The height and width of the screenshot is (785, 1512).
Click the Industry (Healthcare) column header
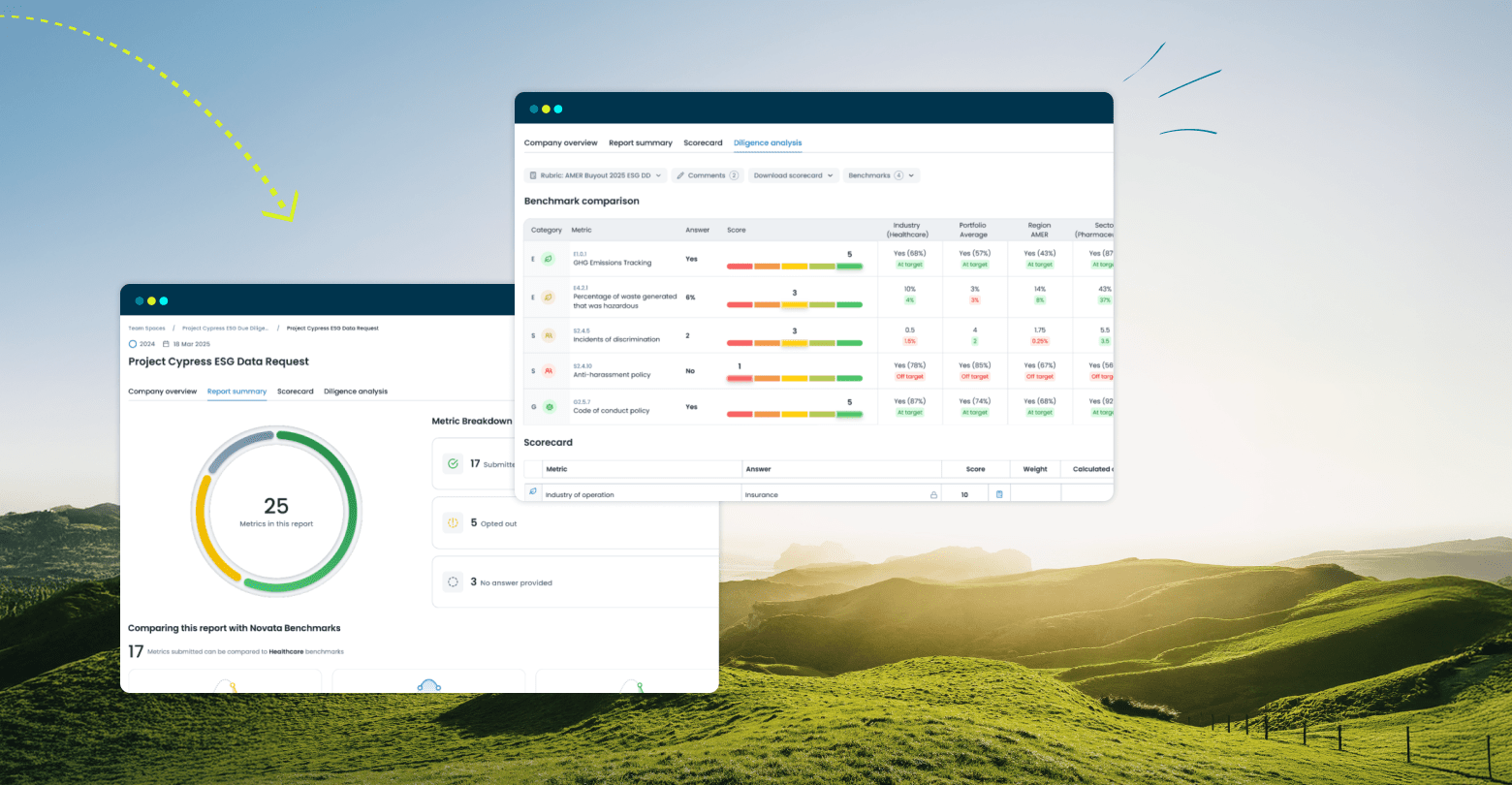click(x=909, y=230)
